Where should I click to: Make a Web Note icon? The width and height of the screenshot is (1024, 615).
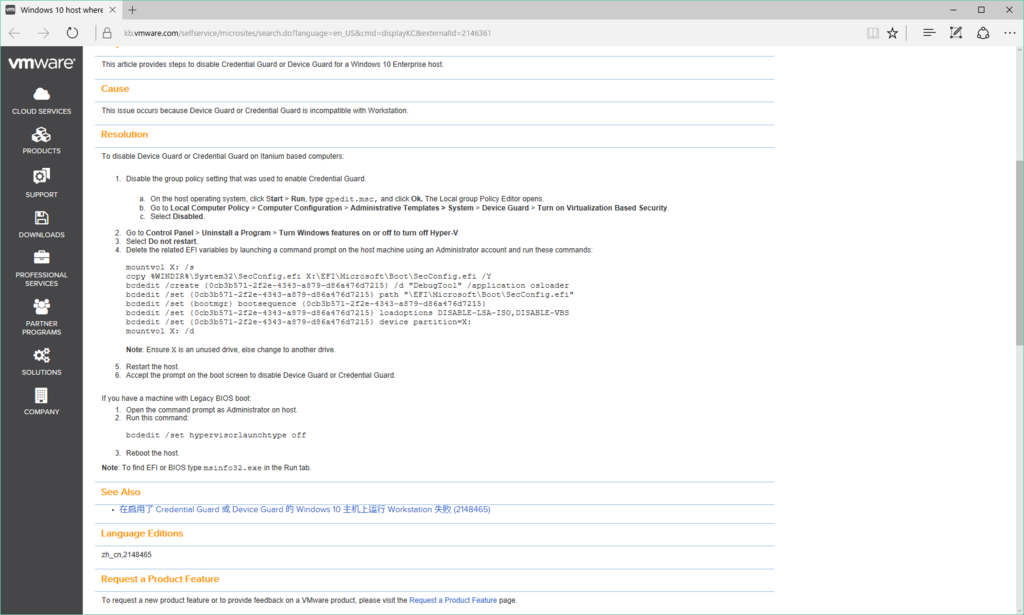coord(955,33)
